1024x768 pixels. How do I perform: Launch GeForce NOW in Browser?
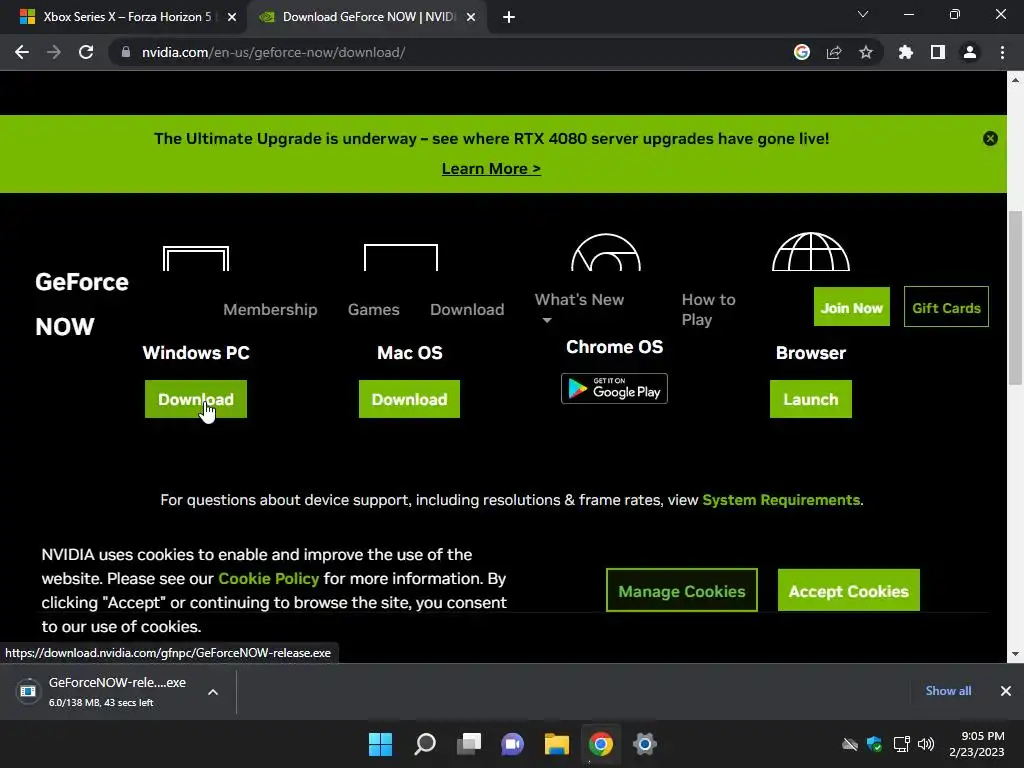(810, 399)
